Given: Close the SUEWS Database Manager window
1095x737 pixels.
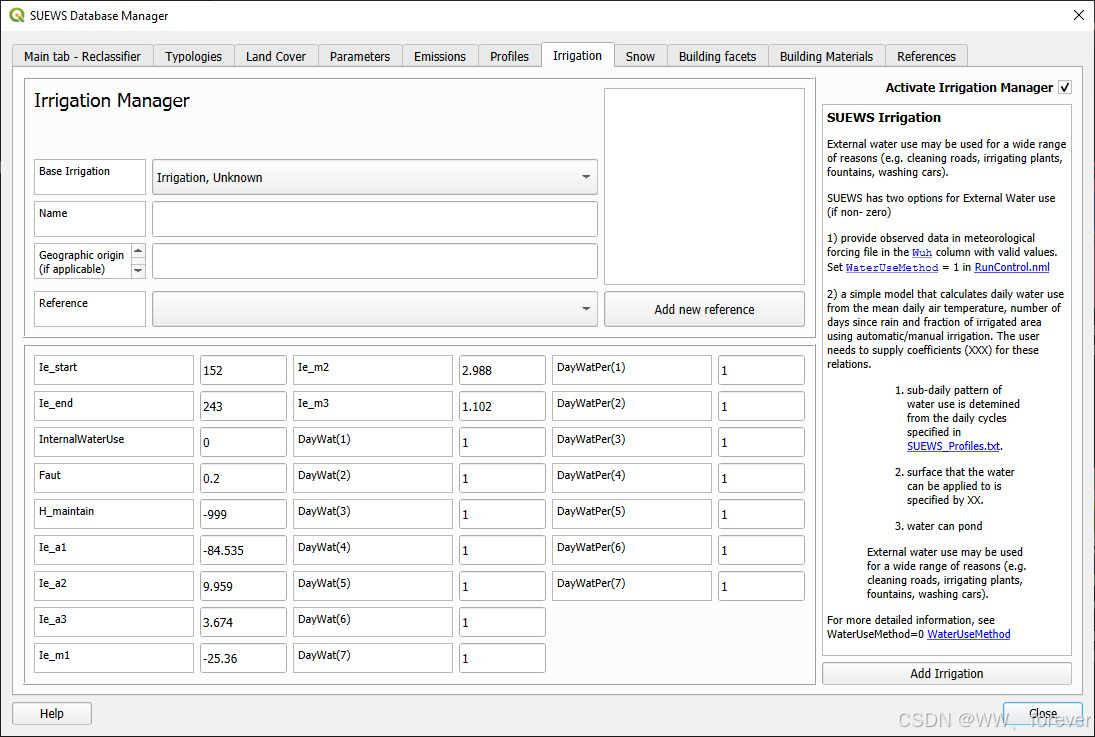Looking at the screenshot, I should (1078, 15).
